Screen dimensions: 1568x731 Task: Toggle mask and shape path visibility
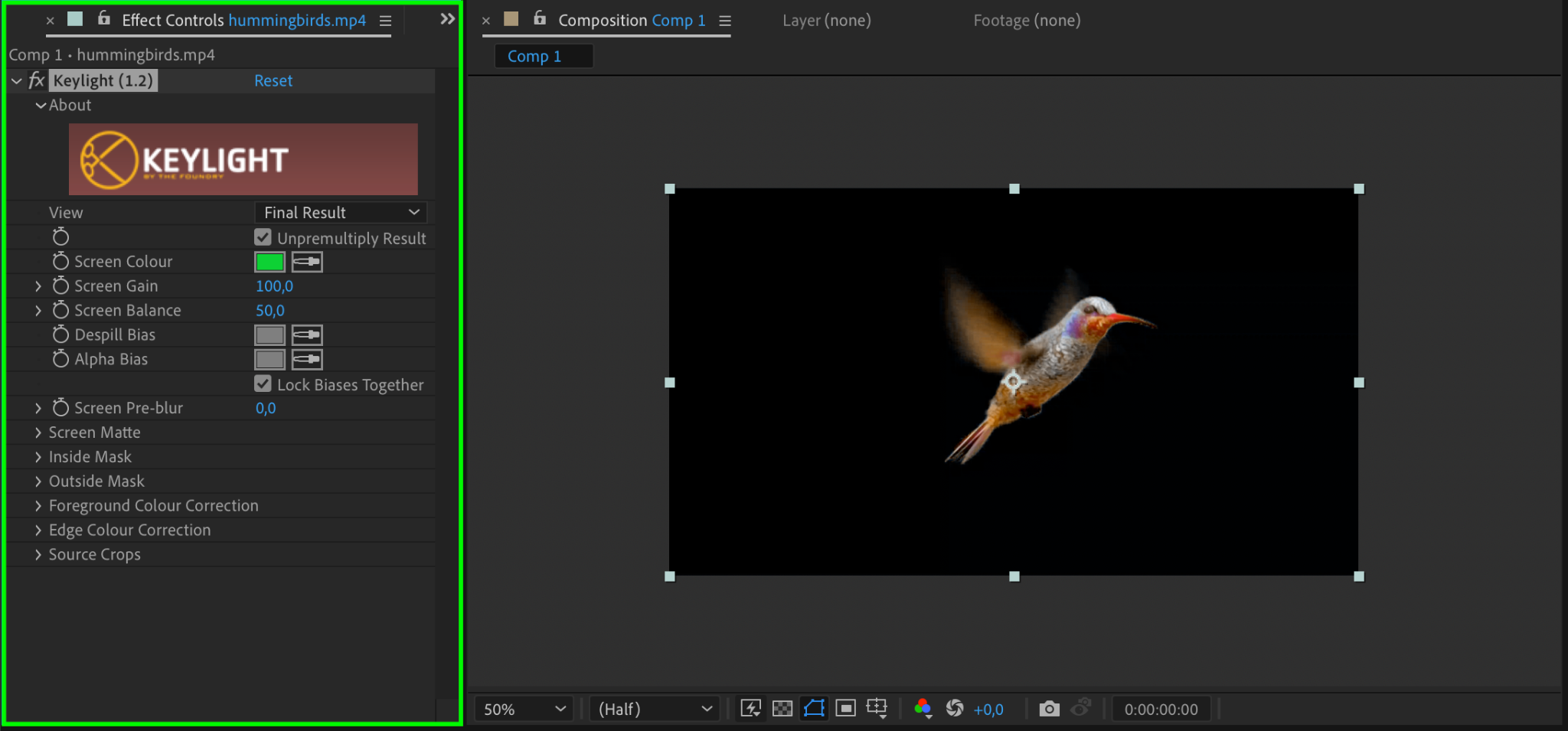[814, 709]
